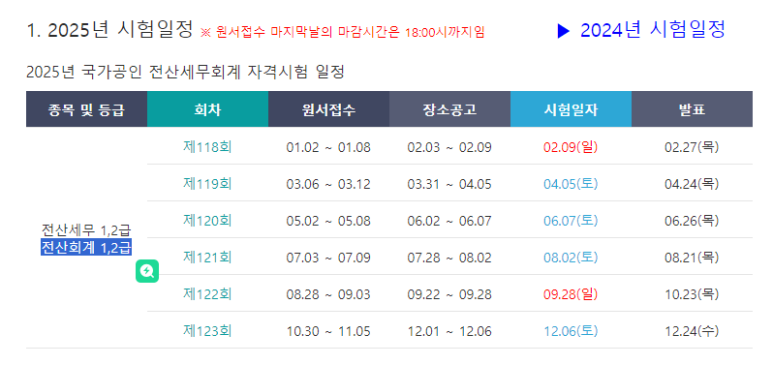
Task: Select the 제120회 row label
Action: pyautogui.click(x=208, y=220)
